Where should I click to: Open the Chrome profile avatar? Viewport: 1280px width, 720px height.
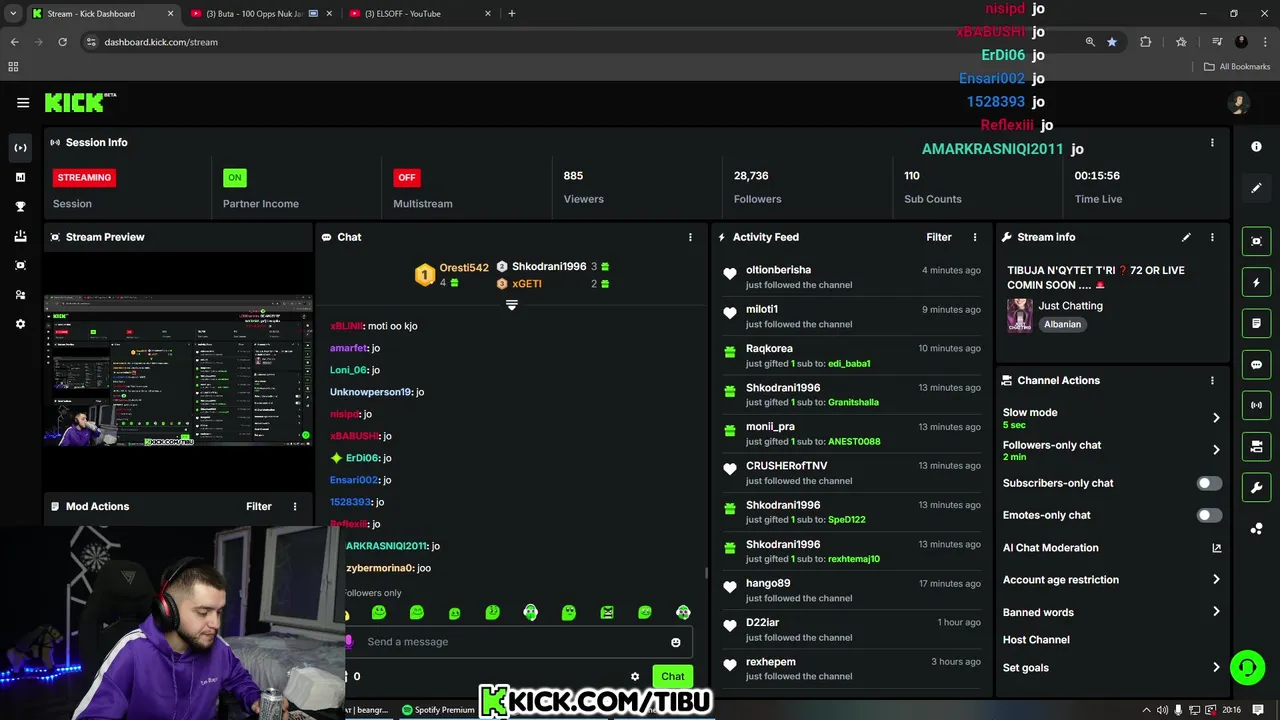click(x=1241, y=42)
